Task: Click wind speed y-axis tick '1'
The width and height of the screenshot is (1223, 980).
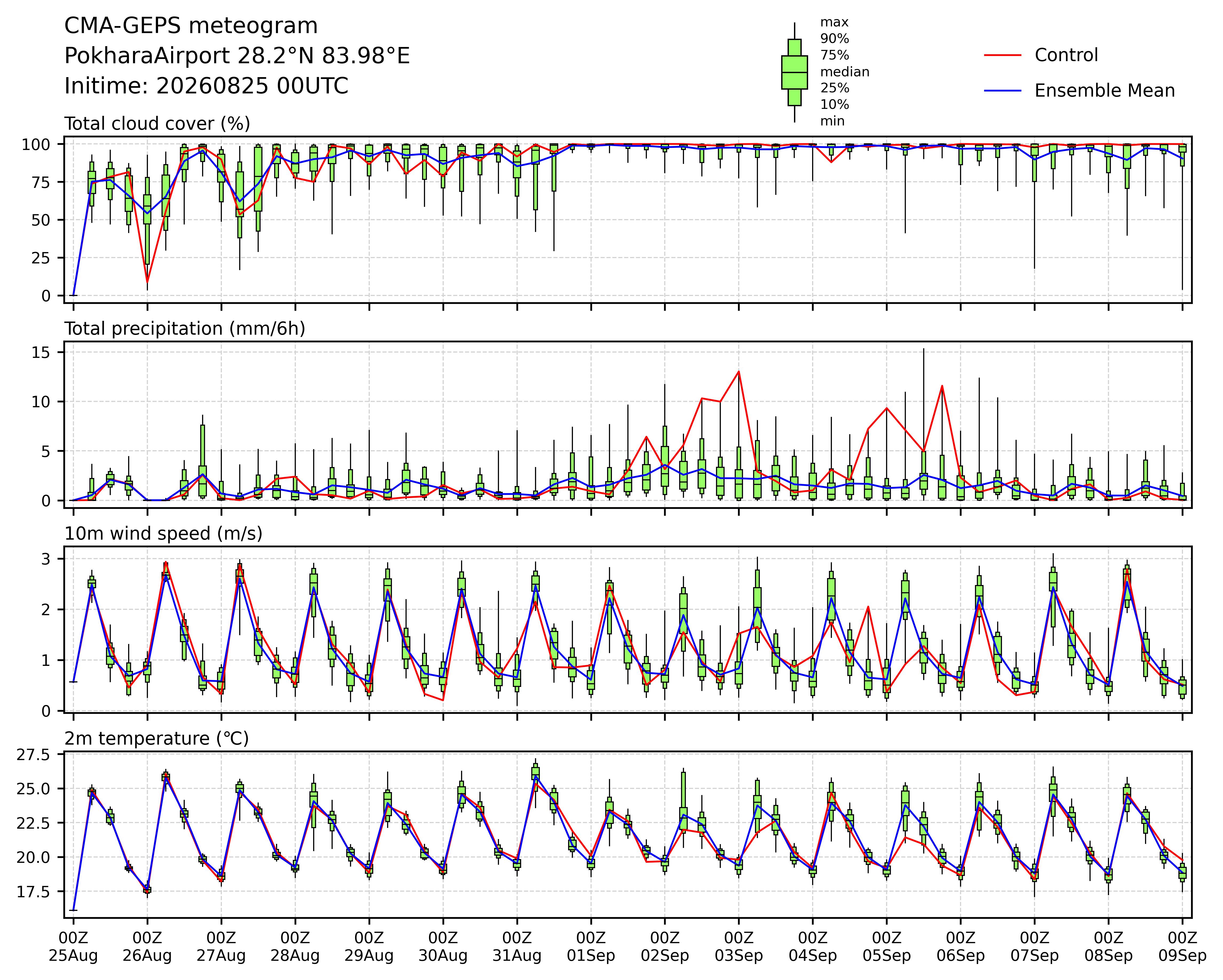Action: coord(46,660)
